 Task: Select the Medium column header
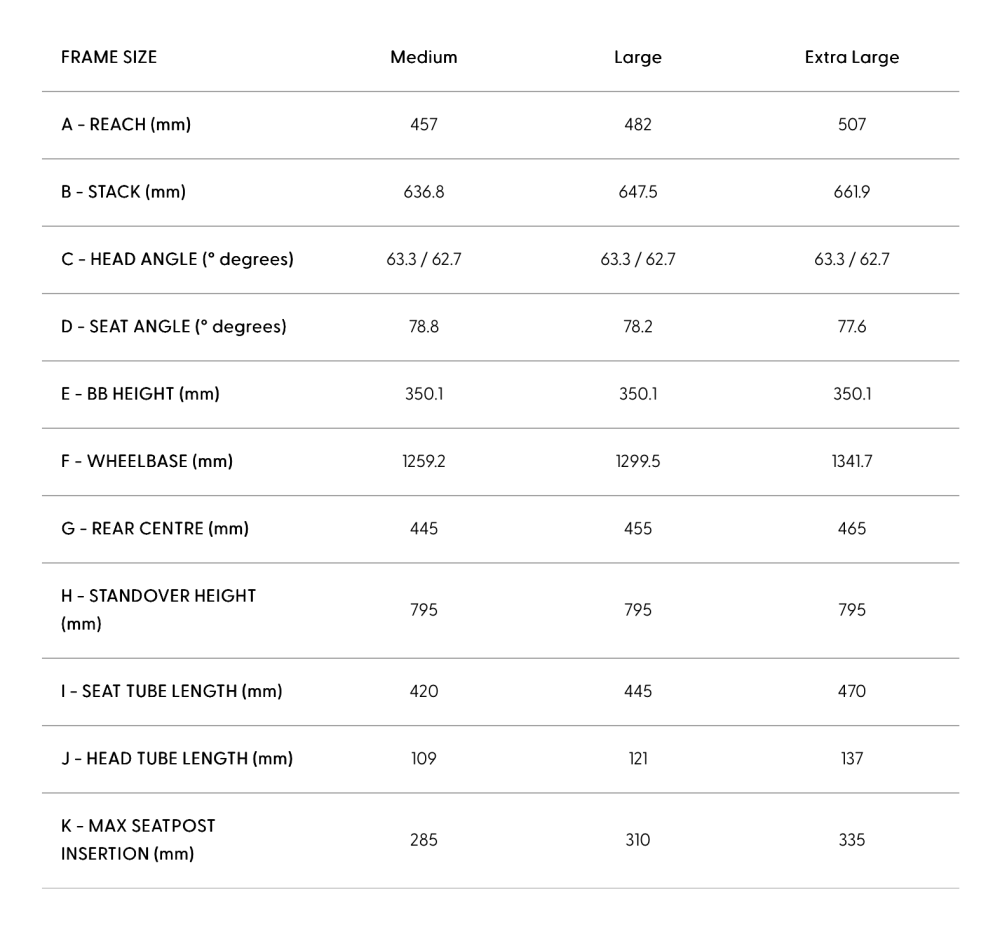click(x=423, y=57)
